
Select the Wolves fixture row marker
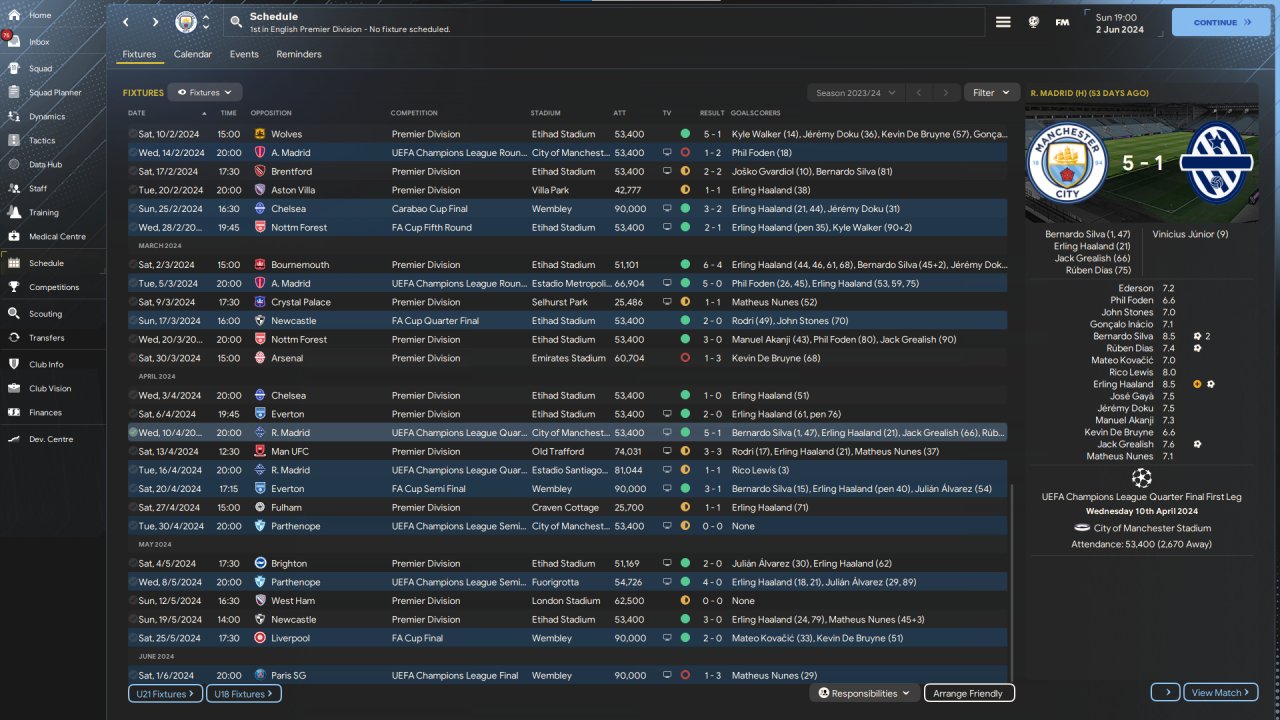tap(133, 134)
